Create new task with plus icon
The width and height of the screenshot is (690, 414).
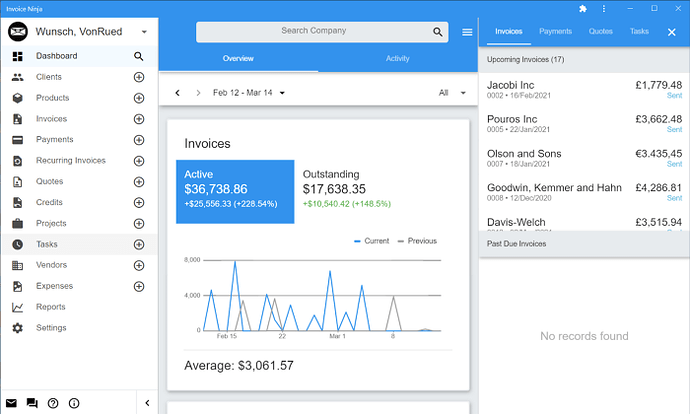139,245
